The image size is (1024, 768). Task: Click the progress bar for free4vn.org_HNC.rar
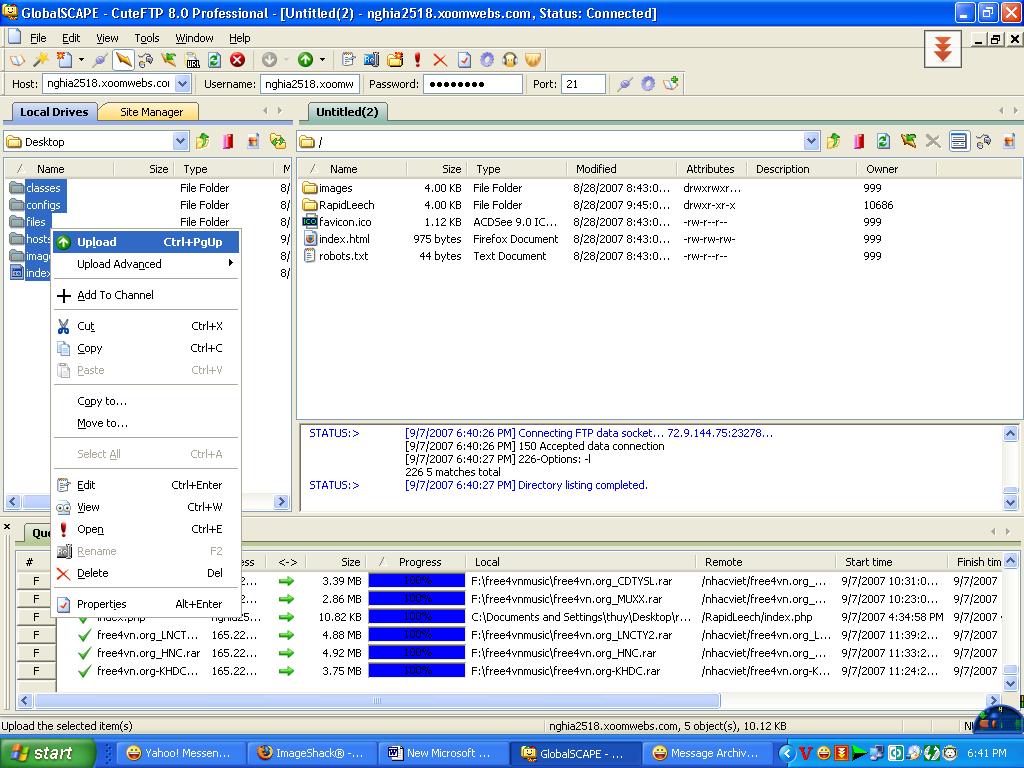(417, 653)
